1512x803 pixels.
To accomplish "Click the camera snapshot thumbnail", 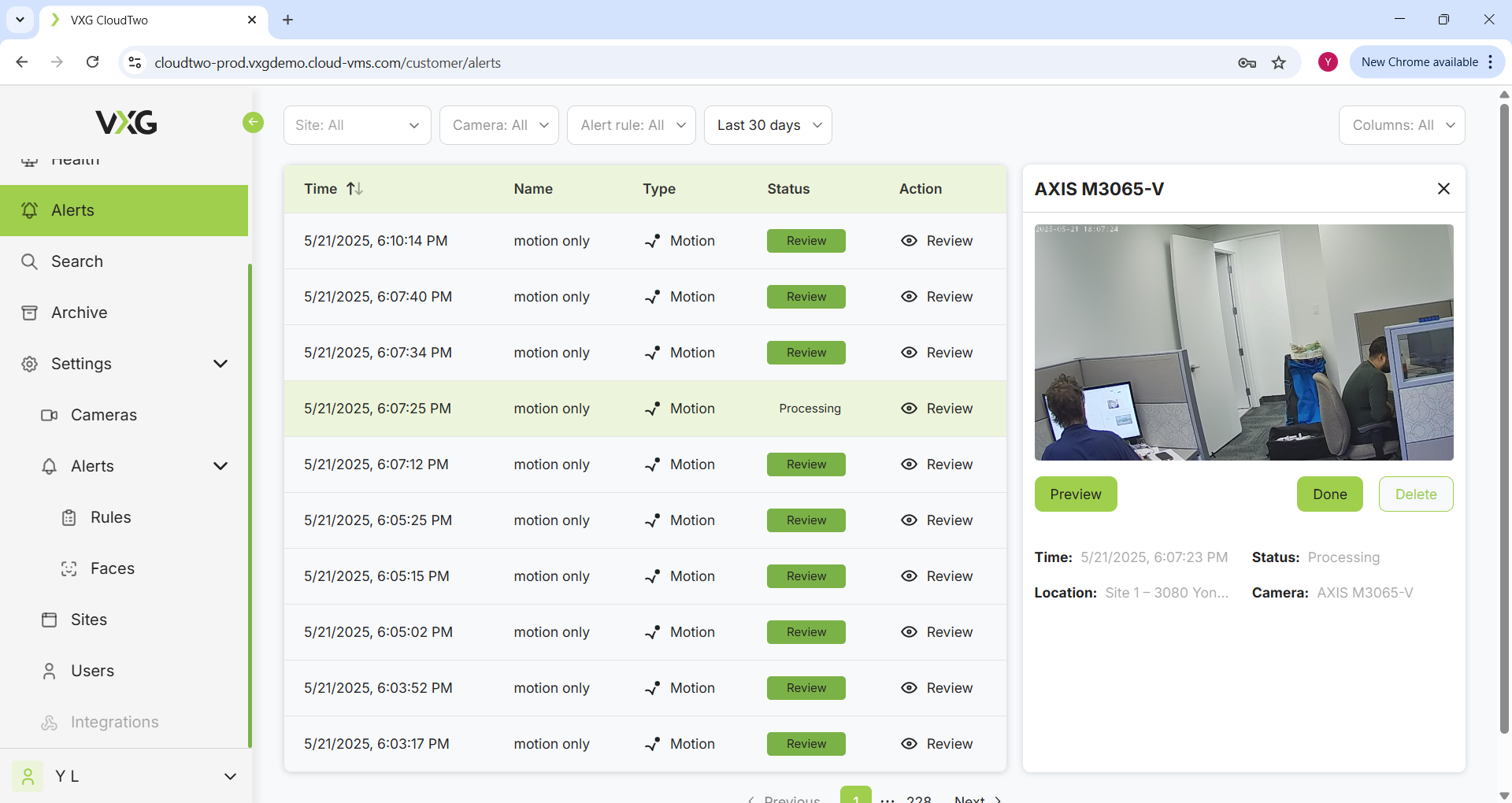I will pos(1243,342).
